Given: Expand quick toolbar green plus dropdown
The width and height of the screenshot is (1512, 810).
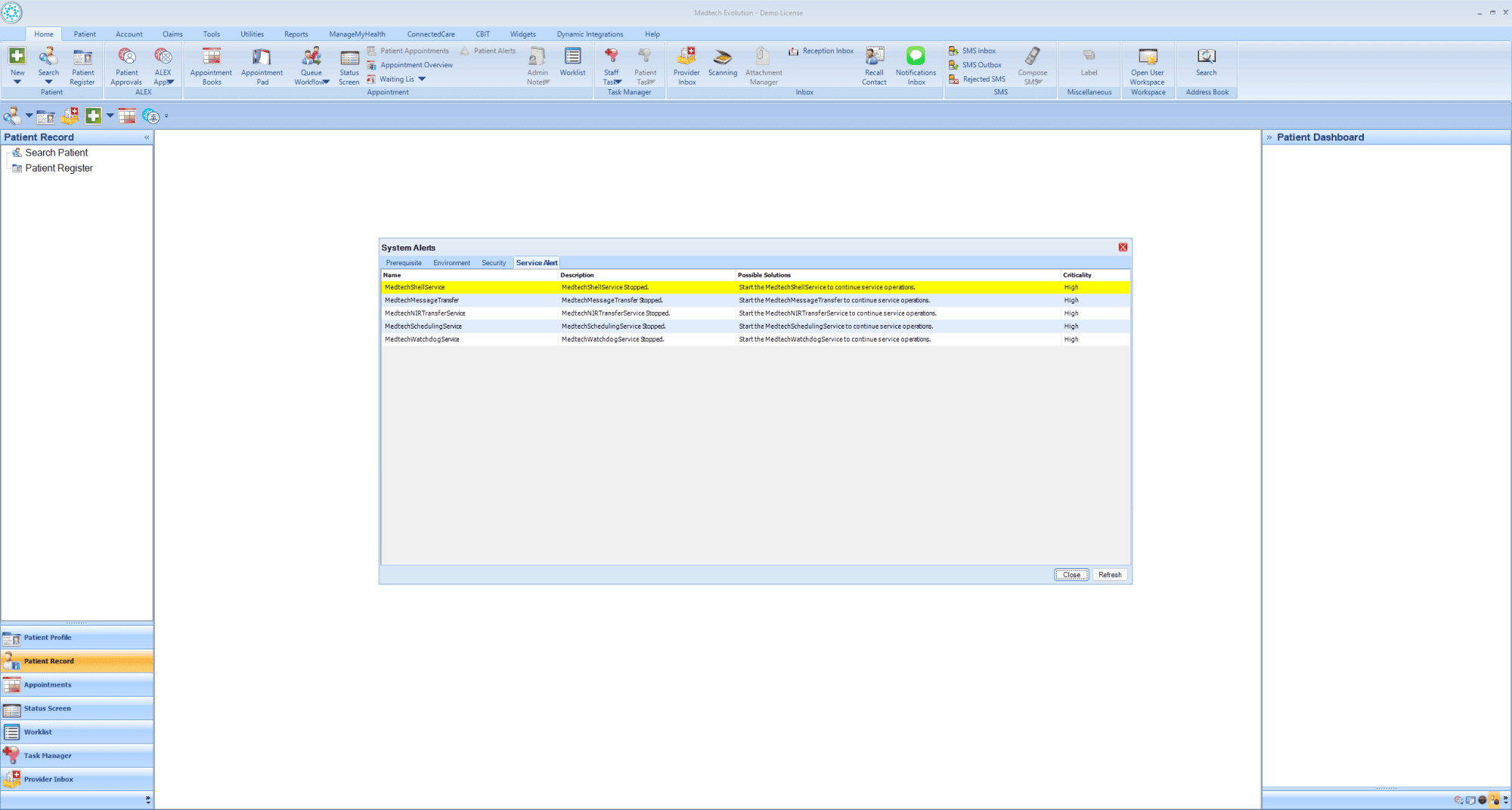Looking at the screenshot, I should (110, 116).
